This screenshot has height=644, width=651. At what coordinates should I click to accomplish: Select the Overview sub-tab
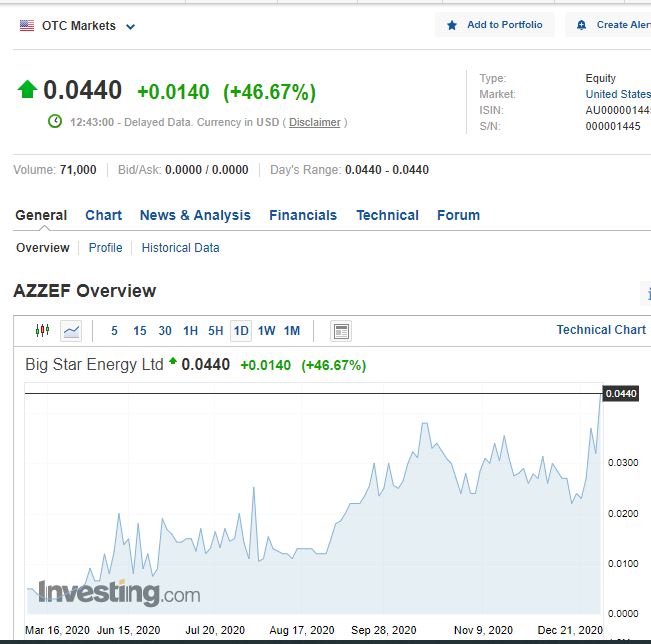(x=43, y=248)
